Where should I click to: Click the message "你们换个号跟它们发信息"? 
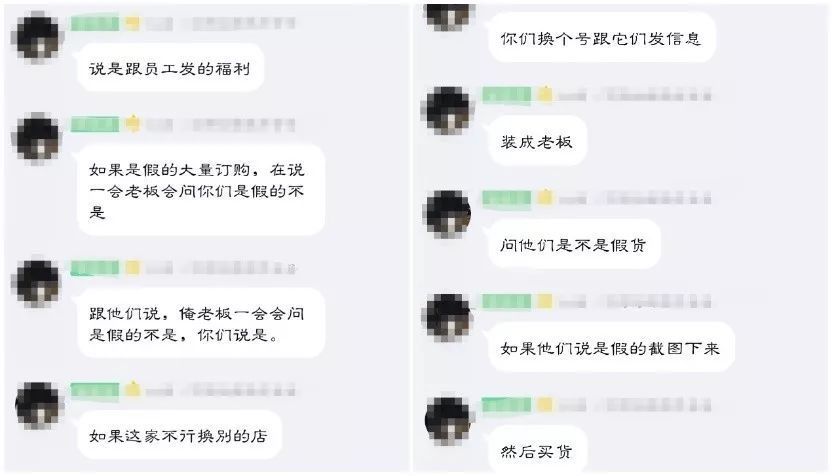[x=601, y=38]
